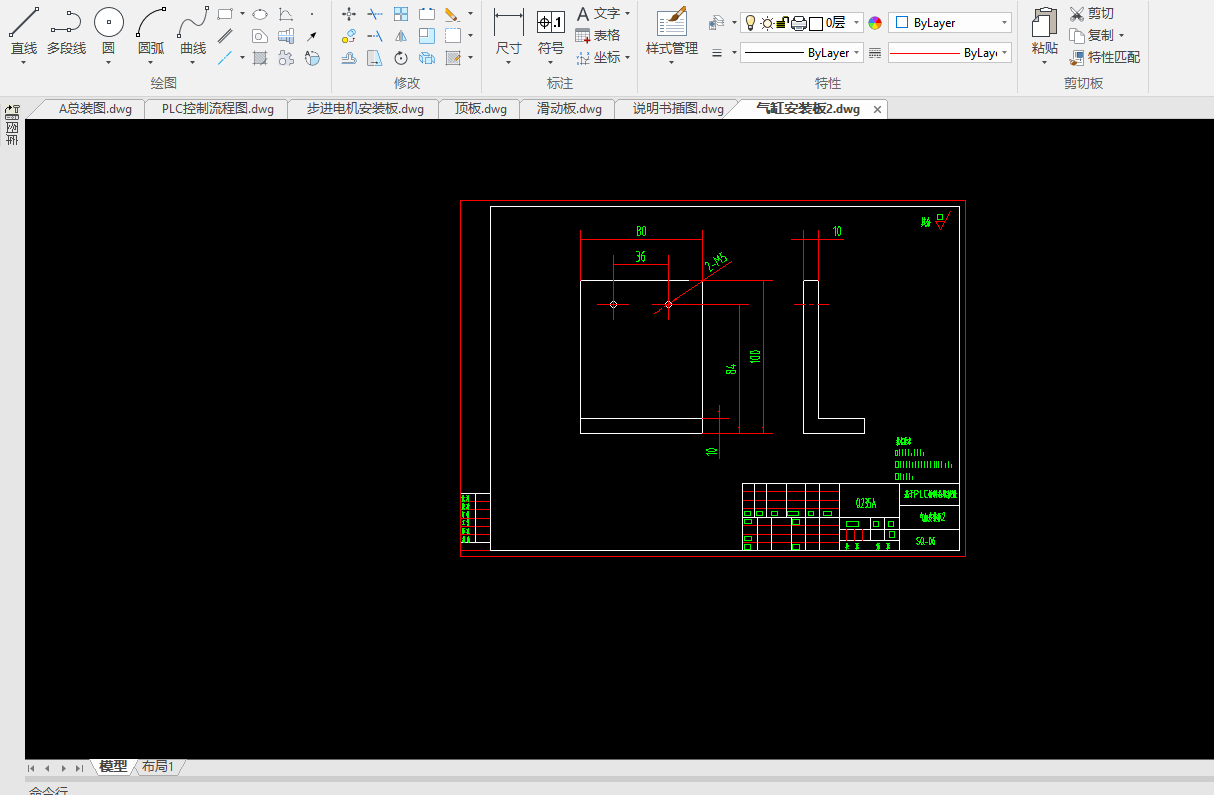Jump to the first layout tab arrow
Viewport: 1214px width, 795px height.
pyautogui.click(x=31, y=768)
